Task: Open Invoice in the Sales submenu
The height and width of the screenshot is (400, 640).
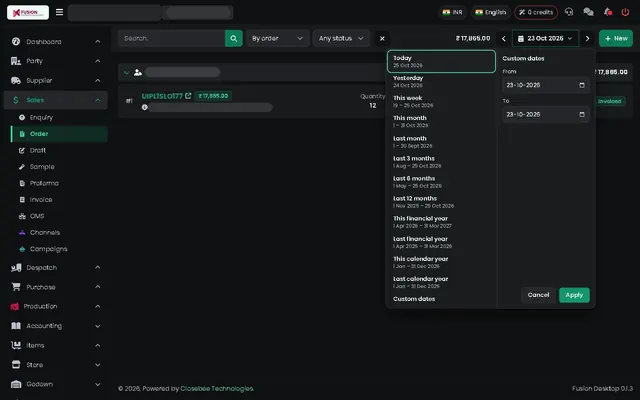Action: (x=41, y=200)
